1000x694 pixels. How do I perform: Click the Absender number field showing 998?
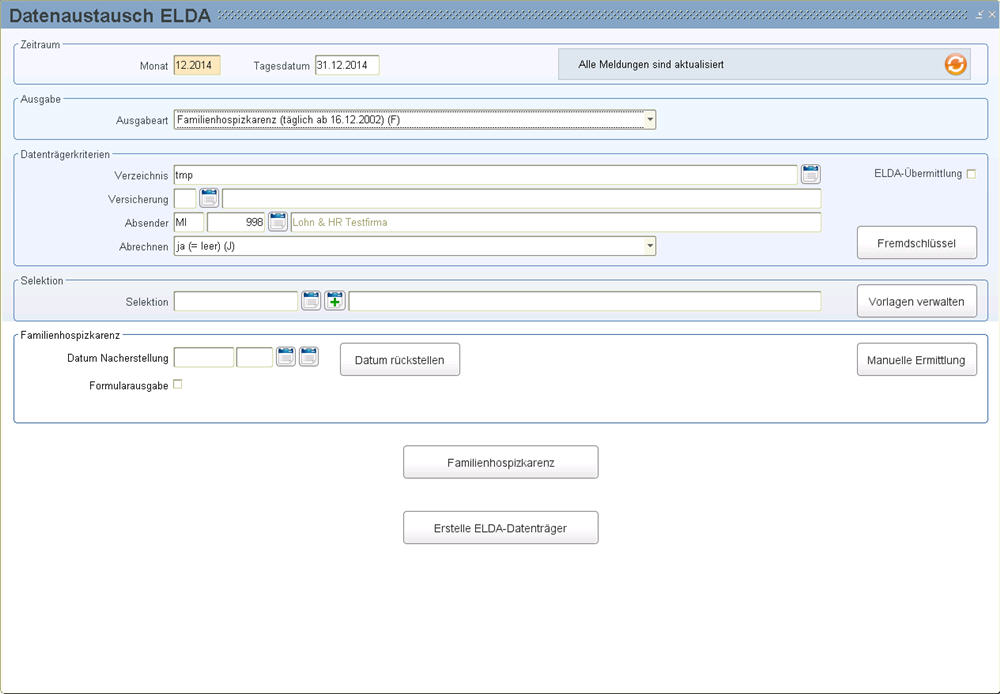coord(236,222)
